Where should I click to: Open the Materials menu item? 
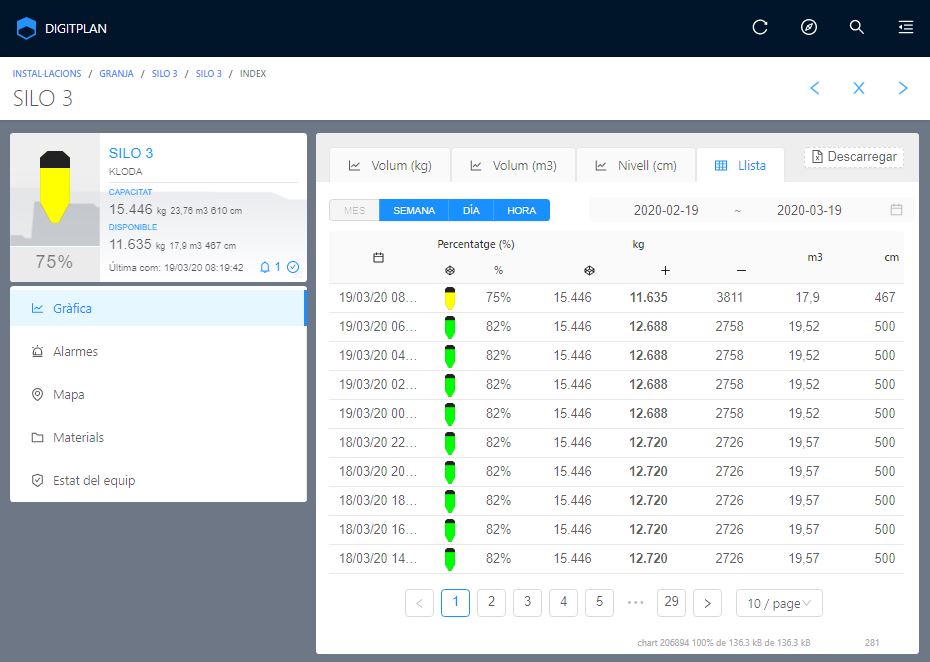158,438
